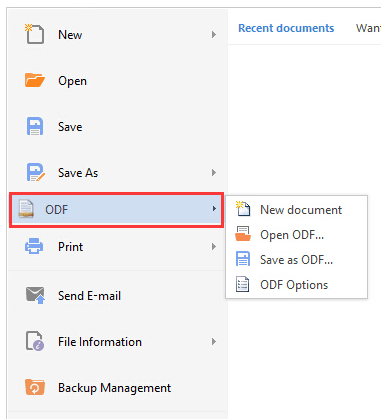Expand the Save As submenu arrow
Image resolution: width=381 pixels, height=419 pixels.
214,172
